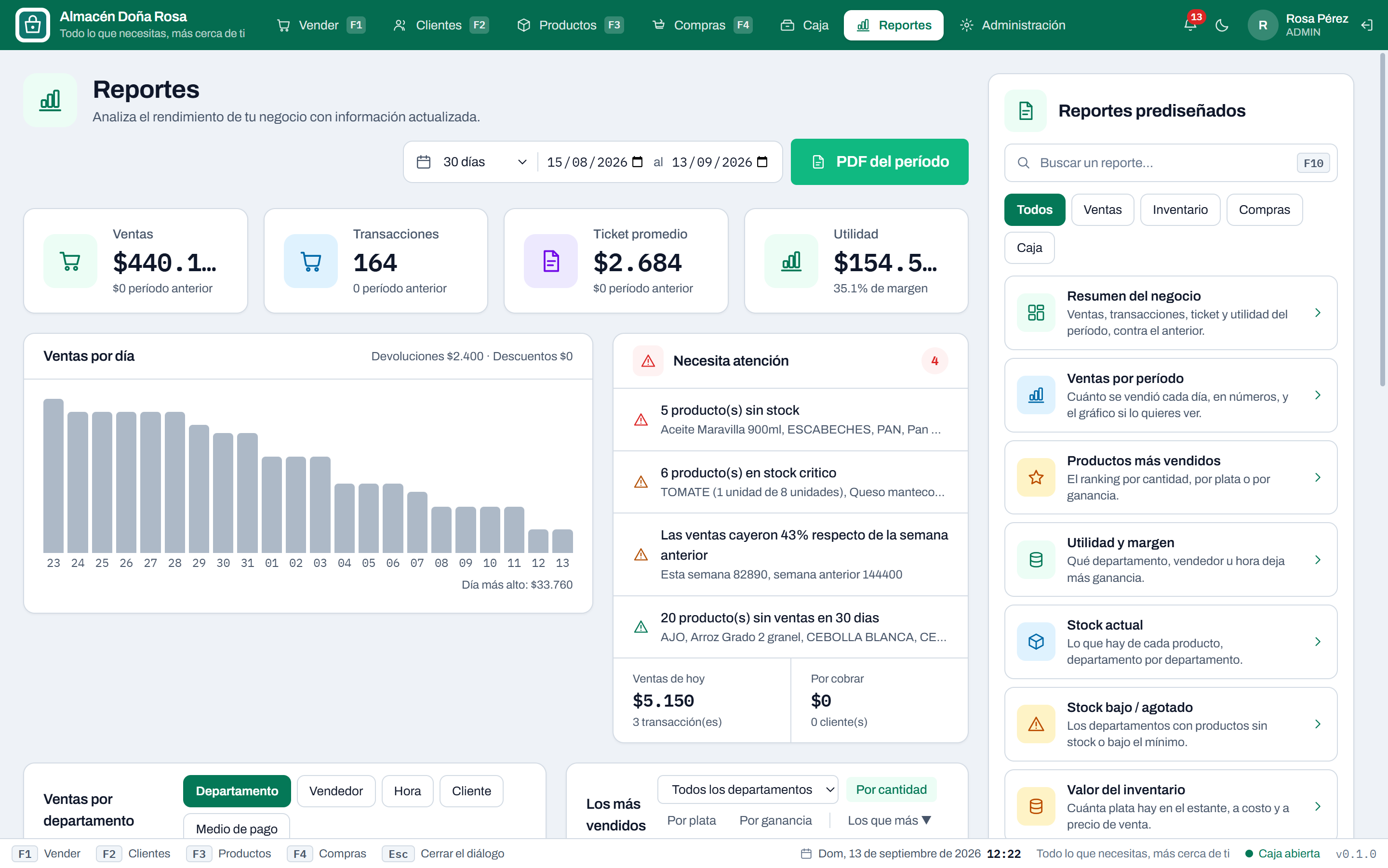Open the Caja menu

click(x=804, y=25)
